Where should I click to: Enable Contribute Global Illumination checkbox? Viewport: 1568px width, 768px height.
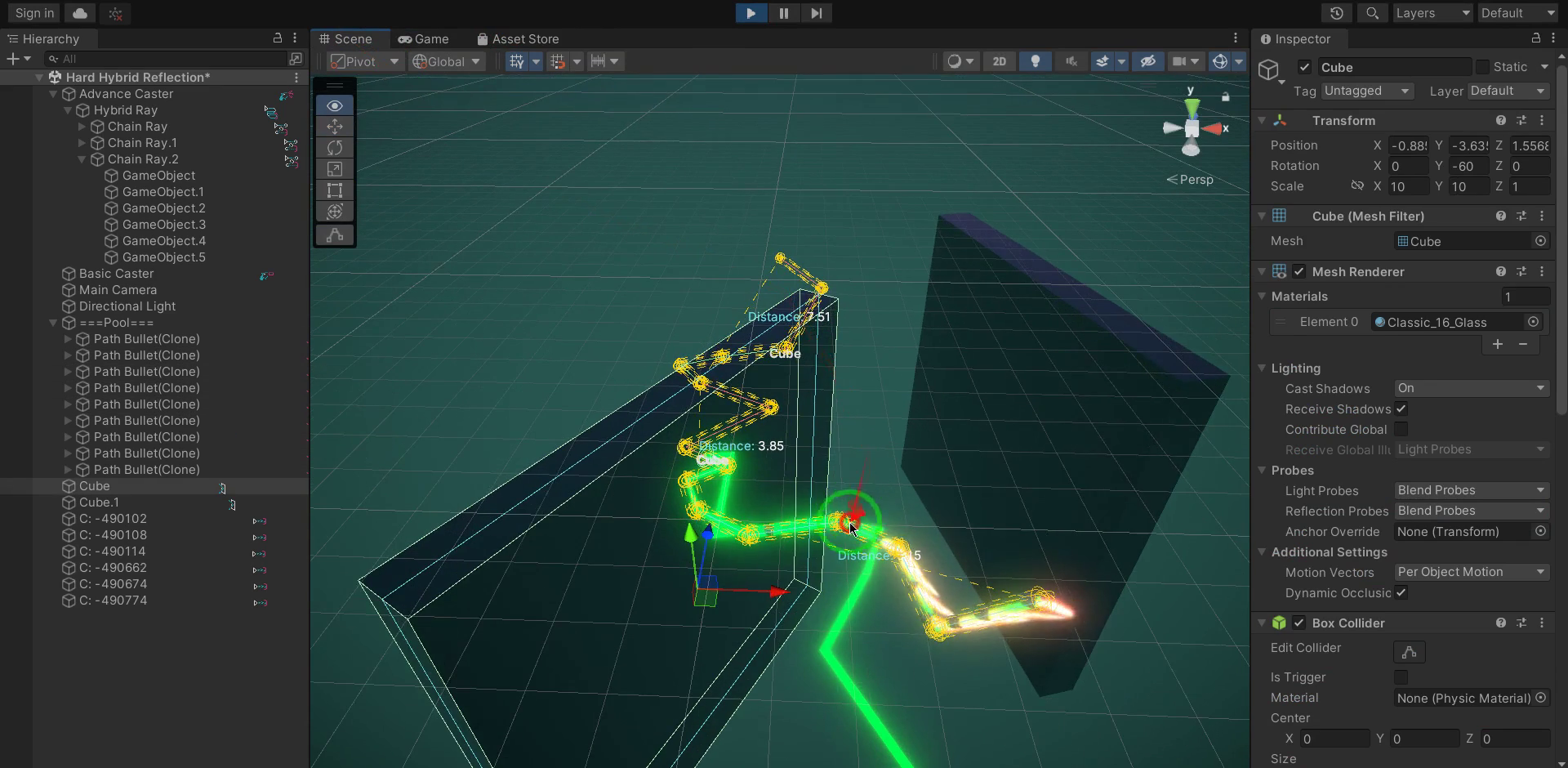[1401, 429]
